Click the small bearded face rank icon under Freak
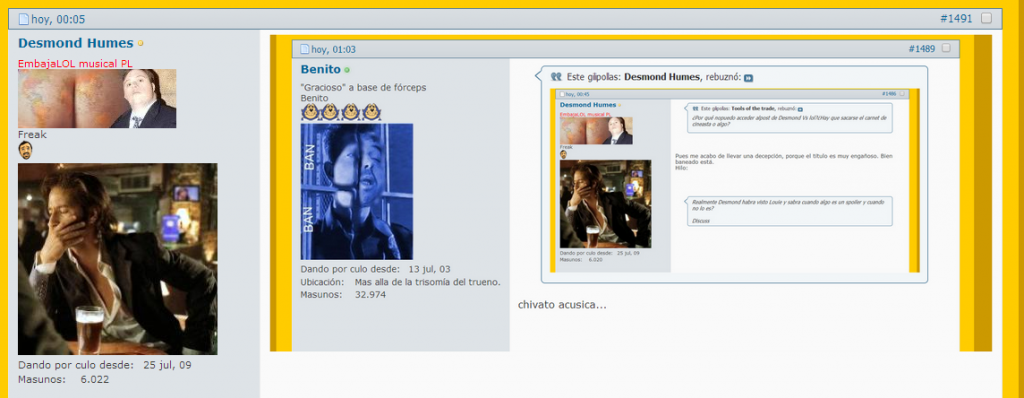This screenshot has height=398, width=1024. point(25,150)
